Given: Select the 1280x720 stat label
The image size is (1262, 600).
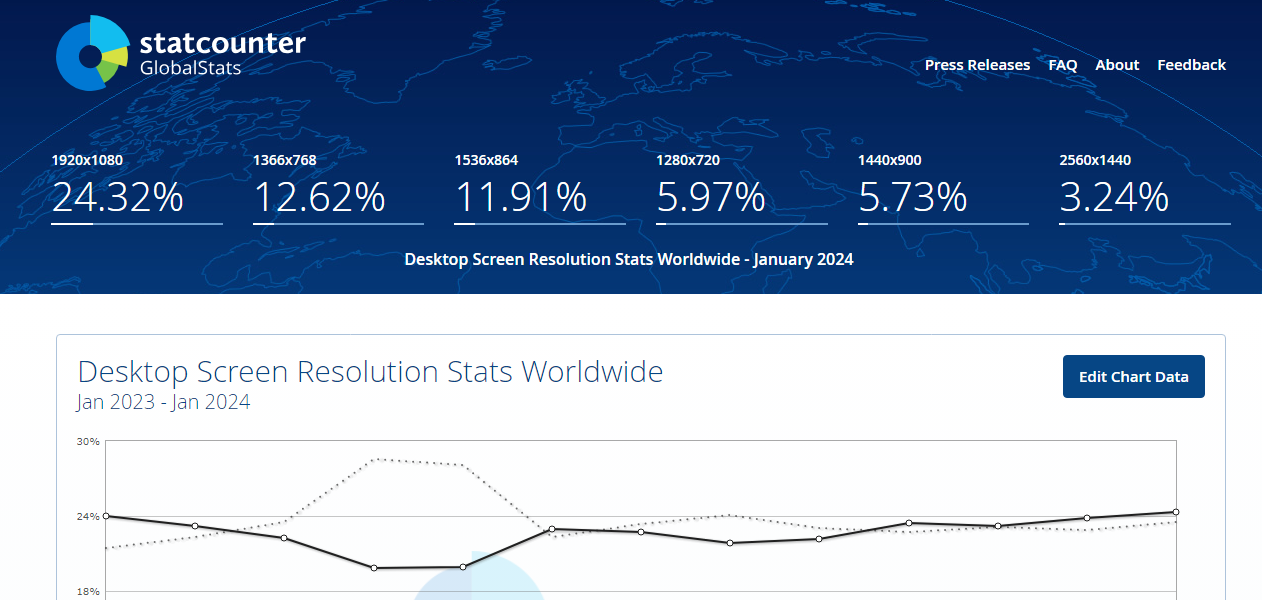Looking at the screenshot, I should coord(688,160).
